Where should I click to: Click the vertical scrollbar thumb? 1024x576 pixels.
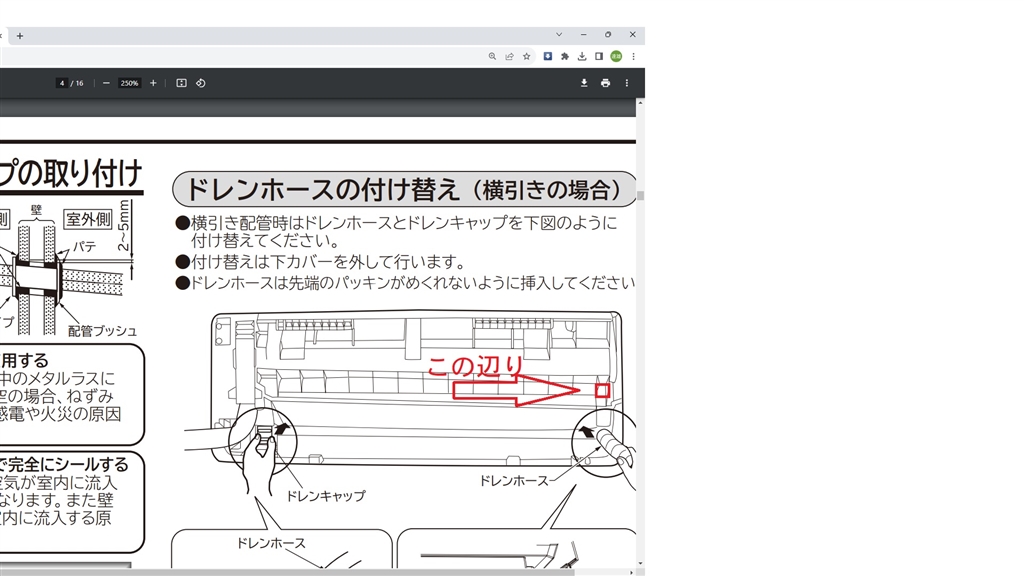641,195
